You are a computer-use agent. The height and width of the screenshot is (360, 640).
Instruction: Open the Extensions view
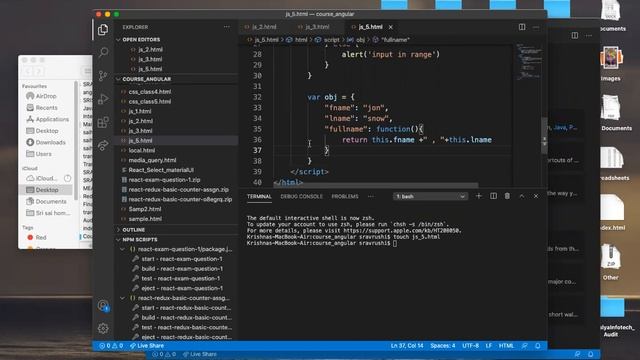point(103,122)
